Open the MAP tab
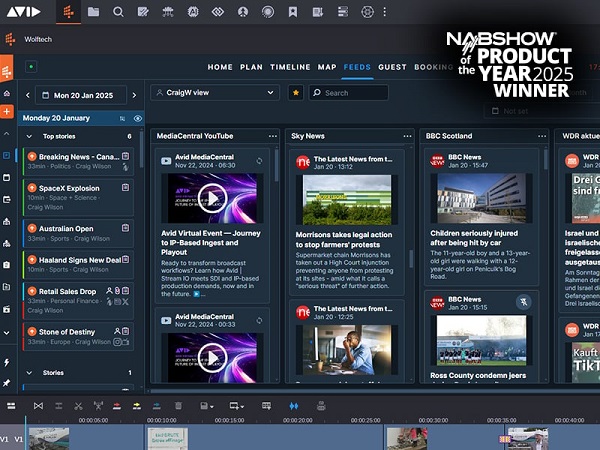The height and width of the screenshot is (450, 600). click(327, 67)
